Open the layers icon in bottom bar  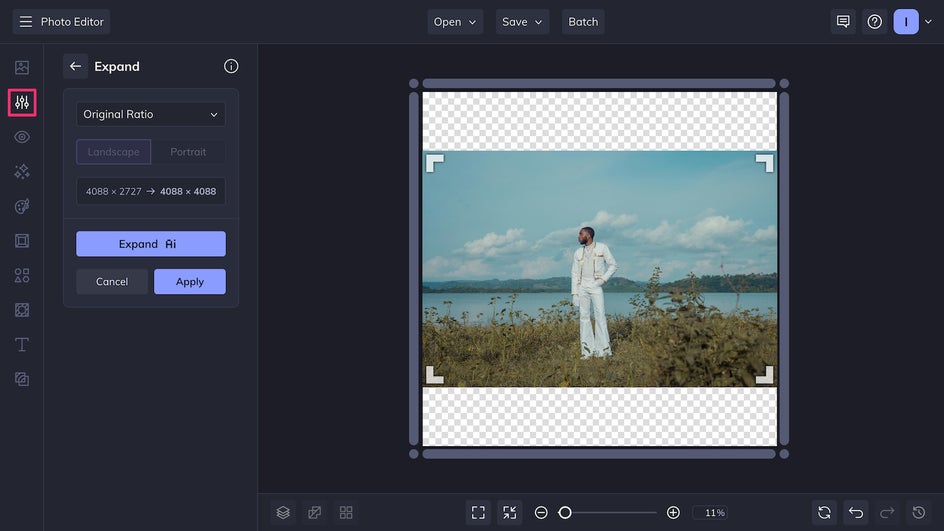tap(283, 512)
